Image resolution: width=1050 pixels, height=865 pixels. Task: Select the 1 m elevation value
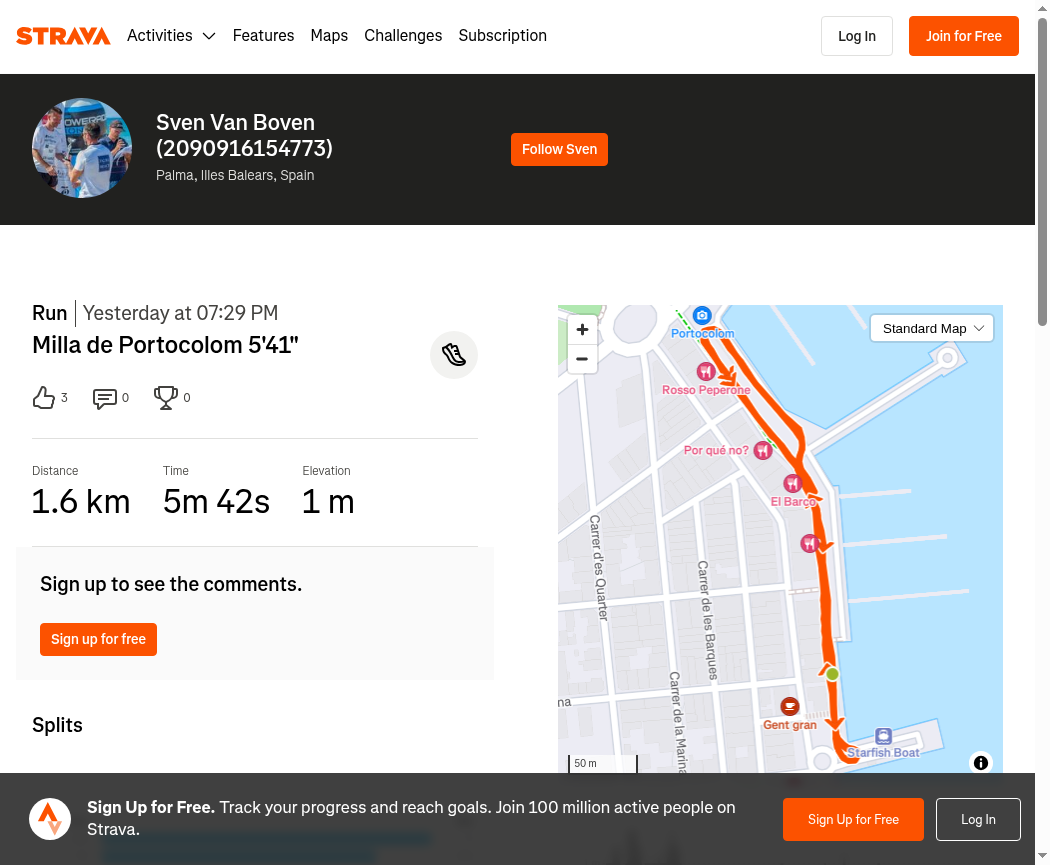pos(328,502)
